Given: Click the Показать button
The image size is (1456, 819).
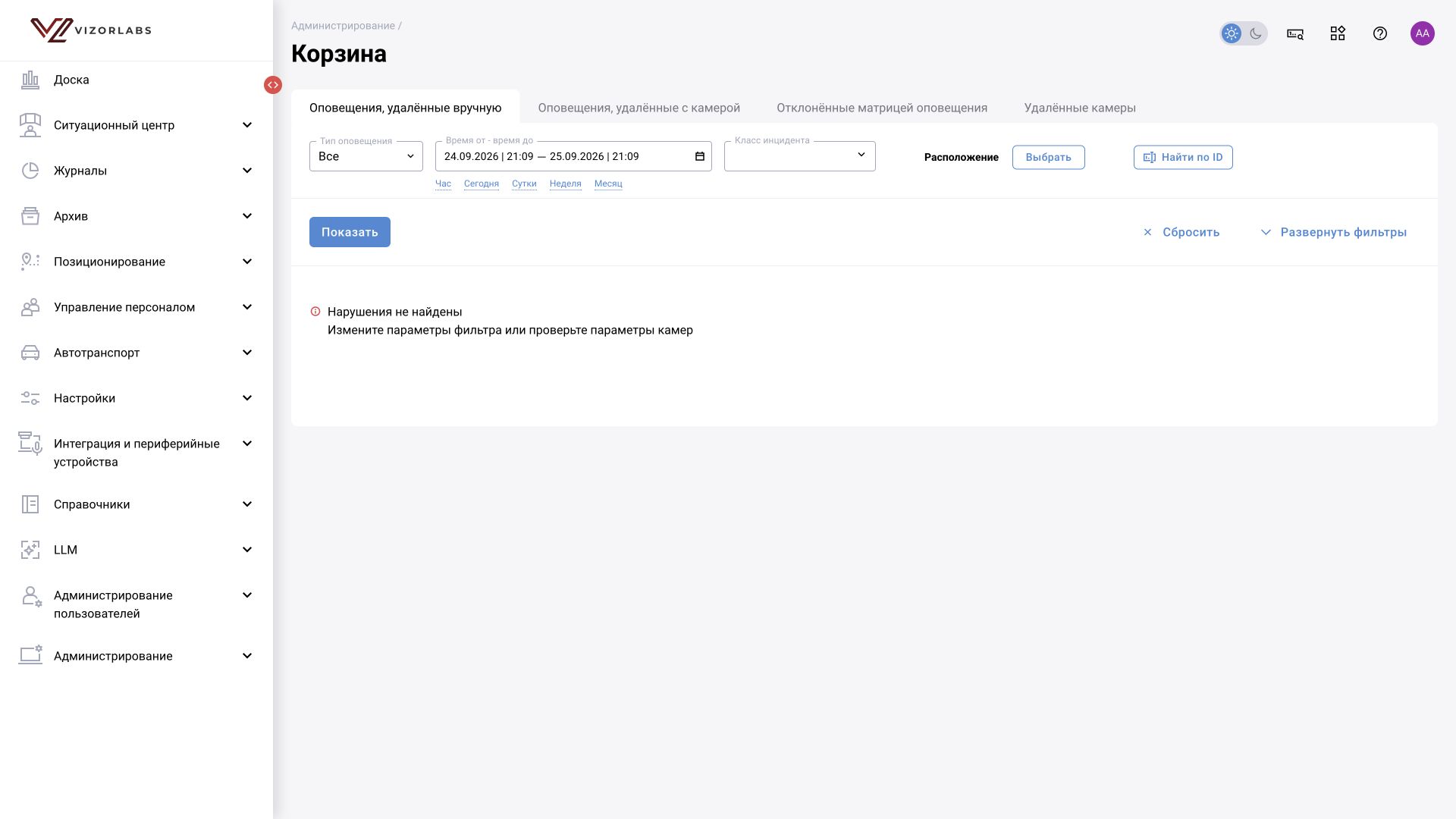Looking at the screenshot, I should tap(350, 232).
